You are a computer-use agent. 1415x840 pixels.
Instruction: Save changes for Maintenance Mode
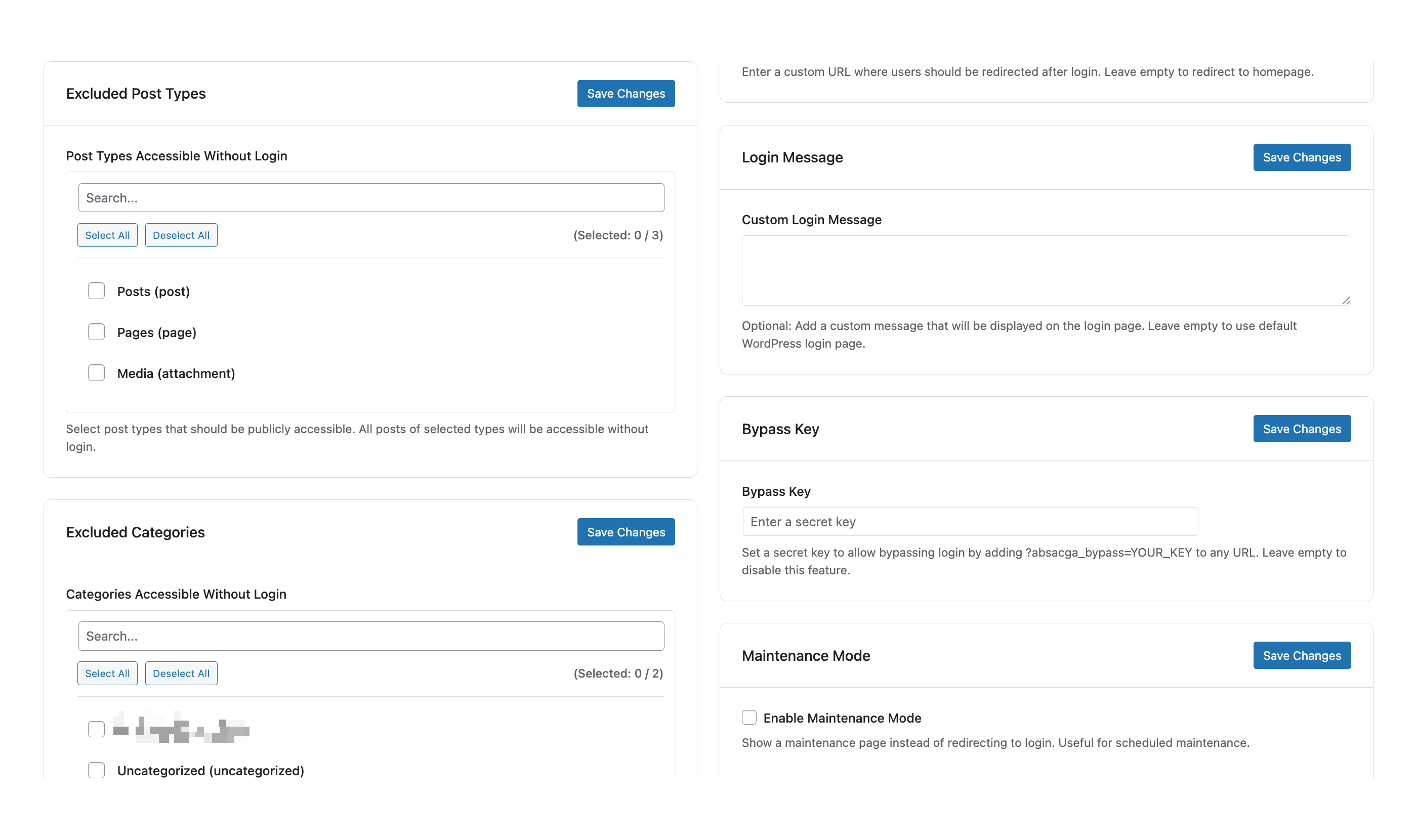coord(1301,655)
